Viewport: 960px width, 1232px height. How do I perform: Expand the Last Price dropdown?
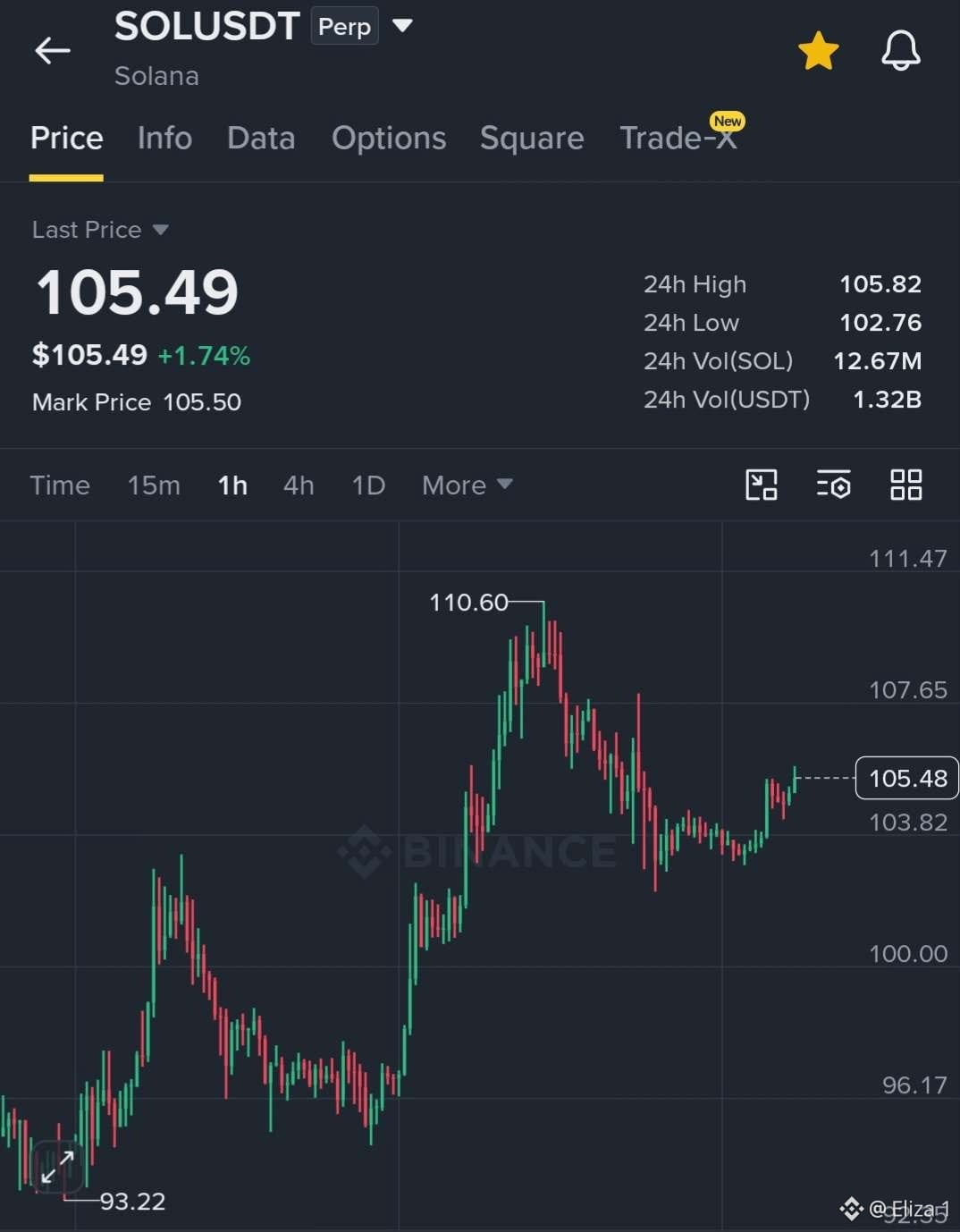[100, 230]
